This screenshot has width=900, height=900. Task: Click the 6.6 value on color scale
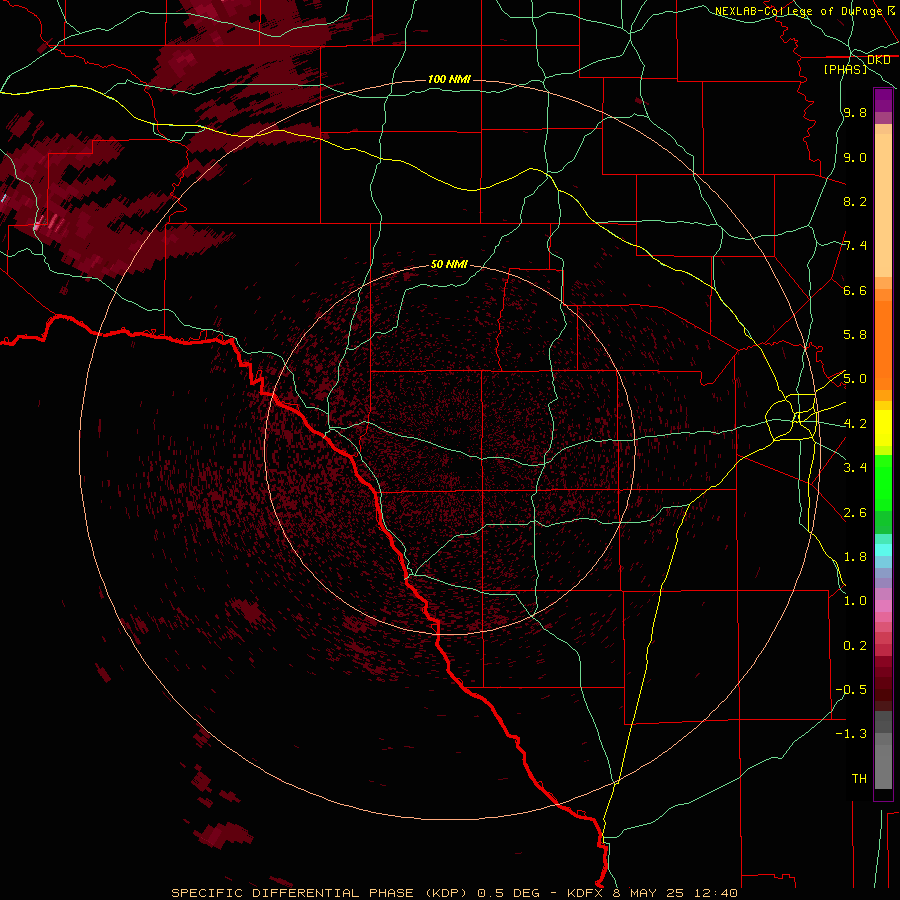point(855,290)
